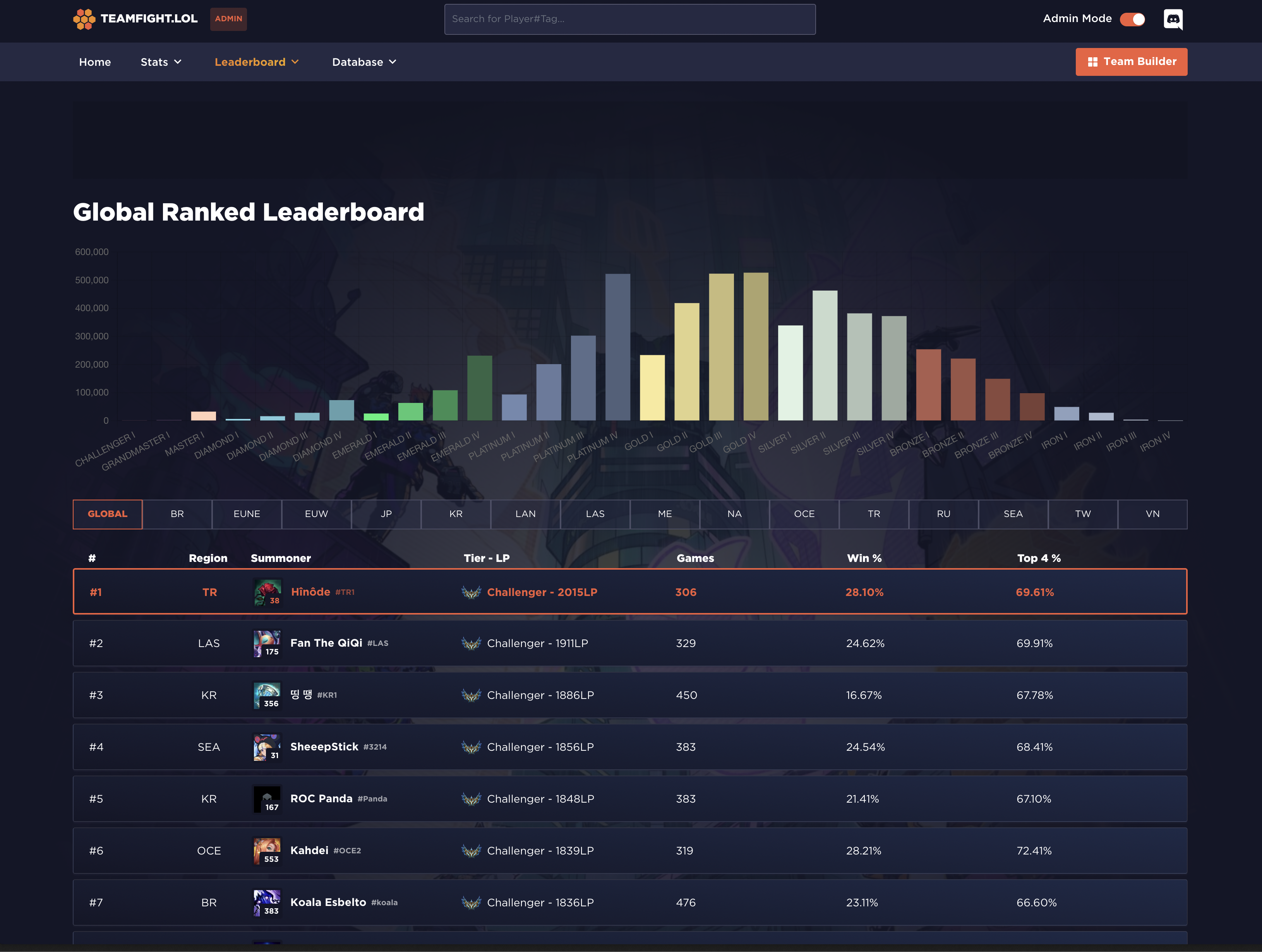Click the TEAMFIGHT.LOL honeycomb logo
The width and height of the screenshot is (1262, 952).
tap(84, 19)
